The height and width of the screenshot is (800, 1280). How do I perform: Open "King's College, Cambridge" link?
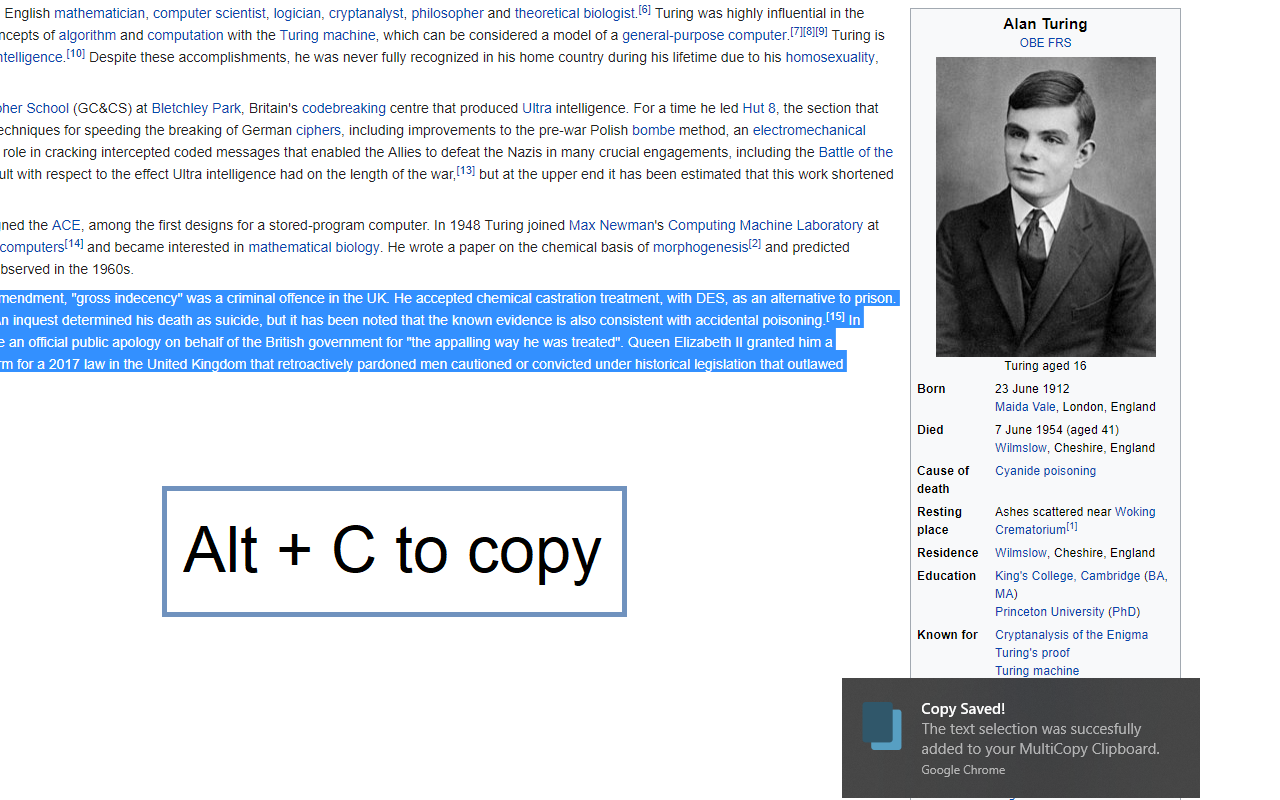1067,576
